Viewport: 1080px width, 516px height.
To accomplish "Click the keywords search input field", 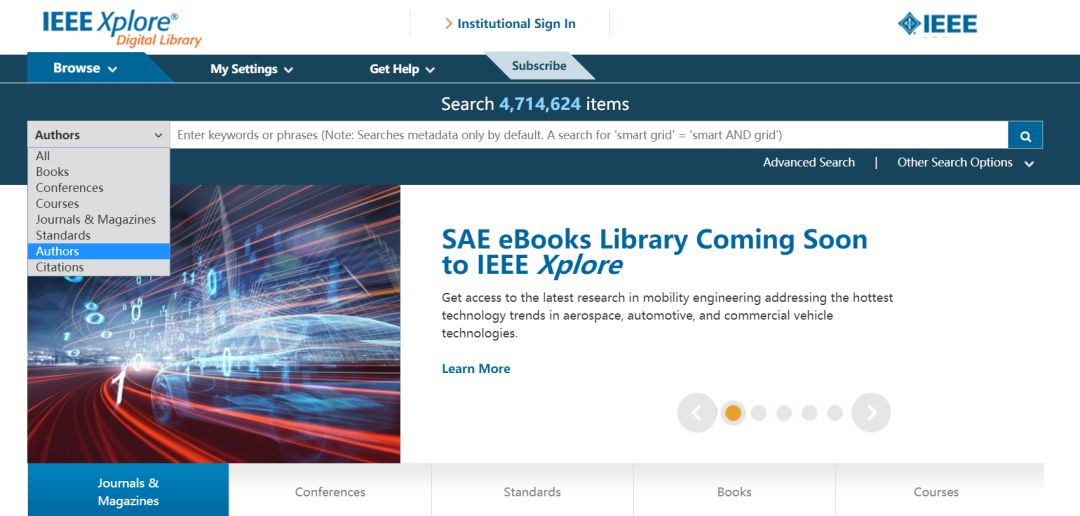I will click(589, 135).
